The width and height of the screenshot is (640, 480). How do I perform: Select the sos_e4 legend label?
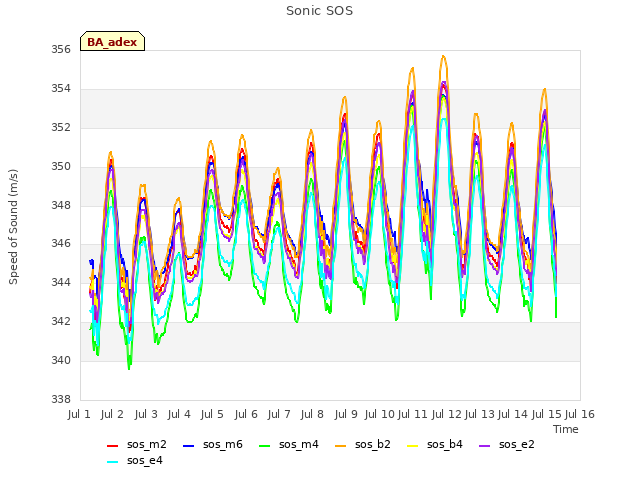coord(145,460)
